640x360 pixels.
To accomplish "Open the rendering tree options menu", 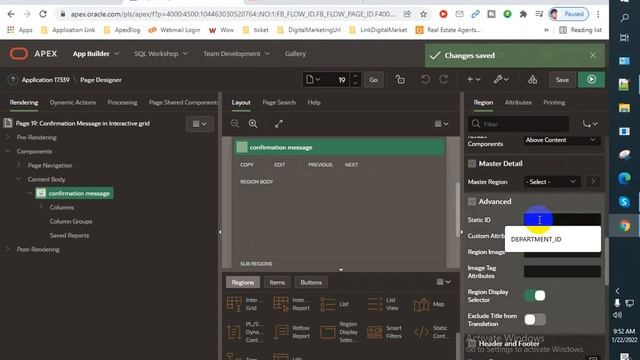I will 200,124.
